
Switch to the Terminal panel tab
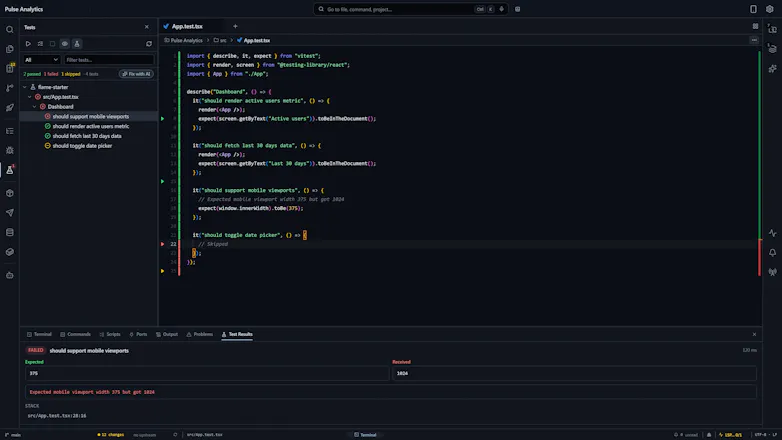tap(39, 334)
